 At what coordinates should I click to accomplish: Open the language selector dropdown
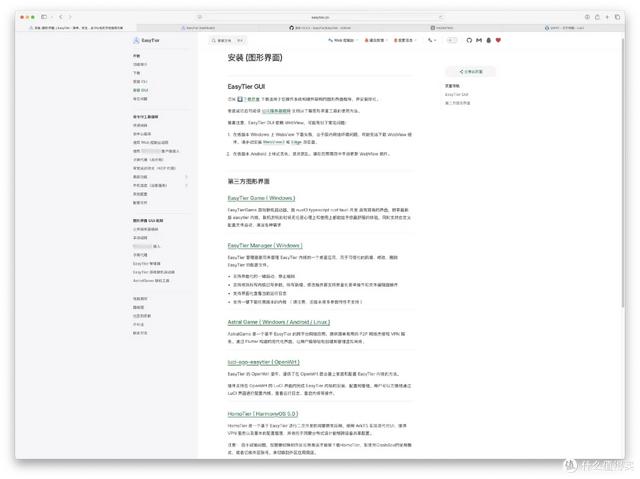(x=432, y=40)
